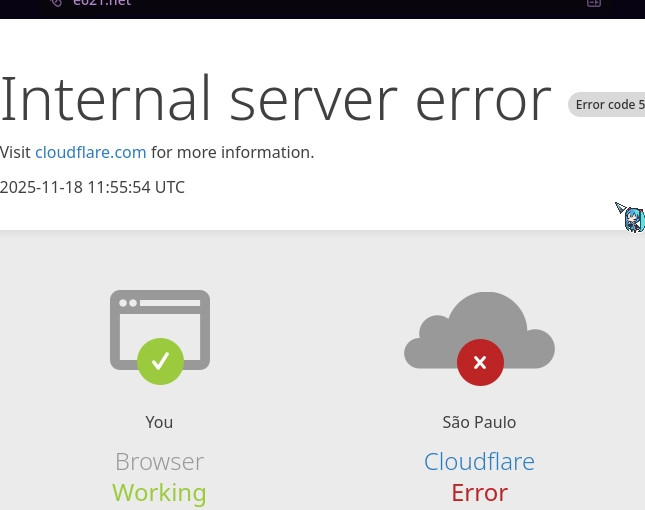Open the blue Cloudflare link under São Paulo
Image resolution: width=645 pixels, height=510 pixels.
479,461
